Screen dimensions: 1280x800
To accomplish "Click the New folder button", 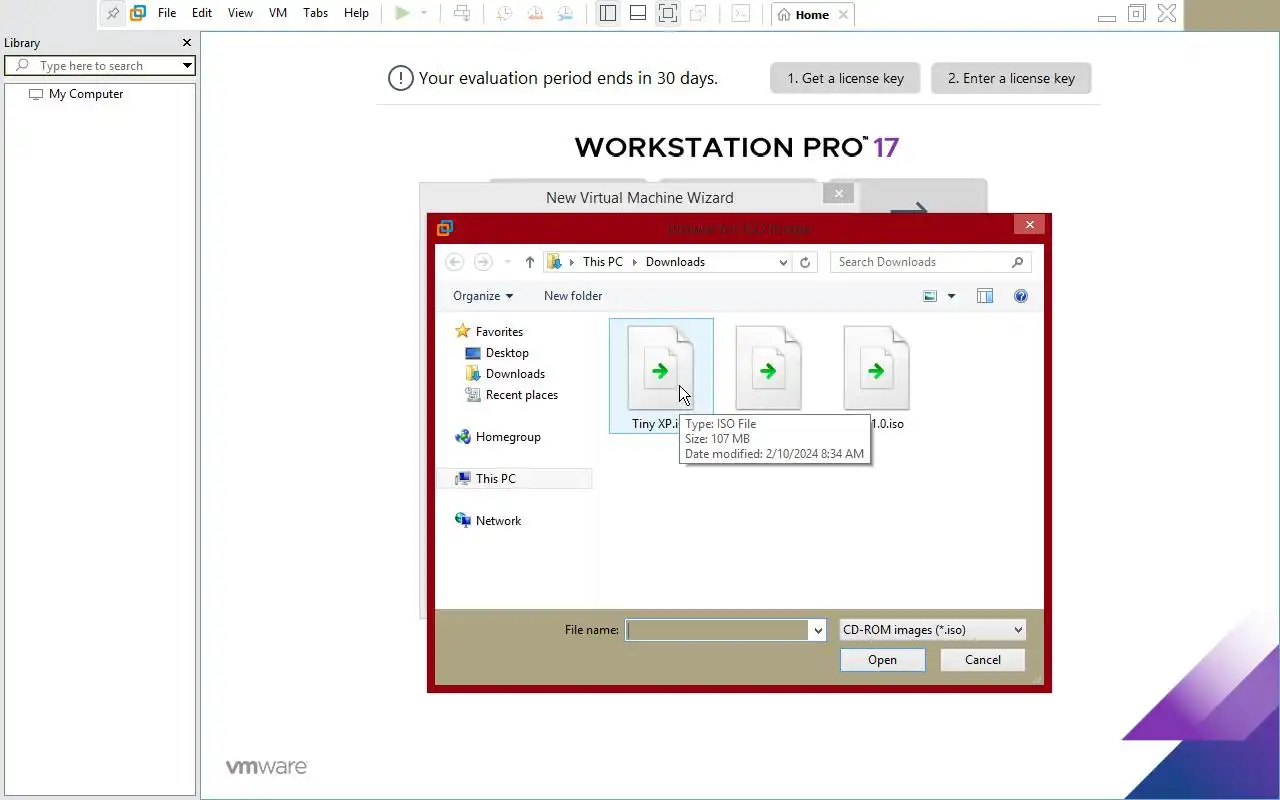I will tap(573, 296).
